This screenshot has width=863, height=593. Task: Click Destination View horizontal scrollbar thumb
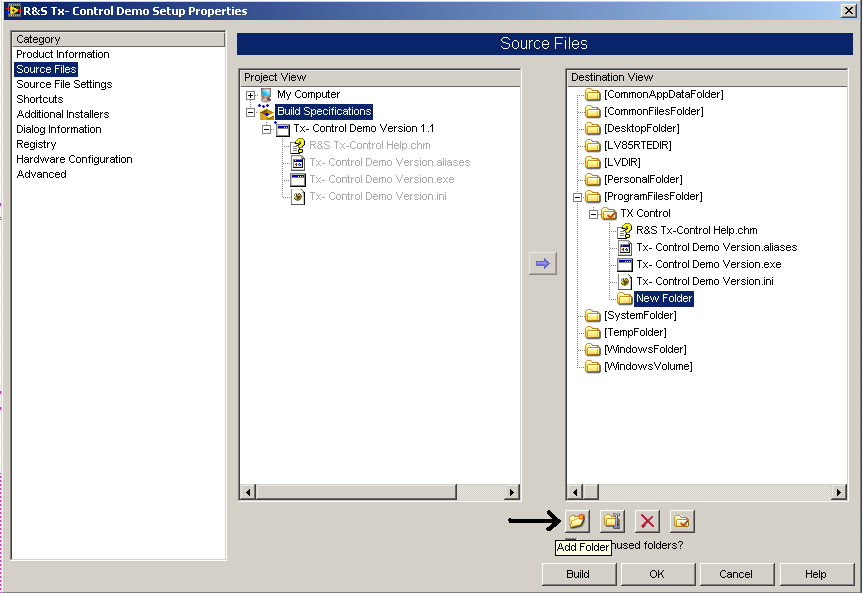tap(591, 492)
